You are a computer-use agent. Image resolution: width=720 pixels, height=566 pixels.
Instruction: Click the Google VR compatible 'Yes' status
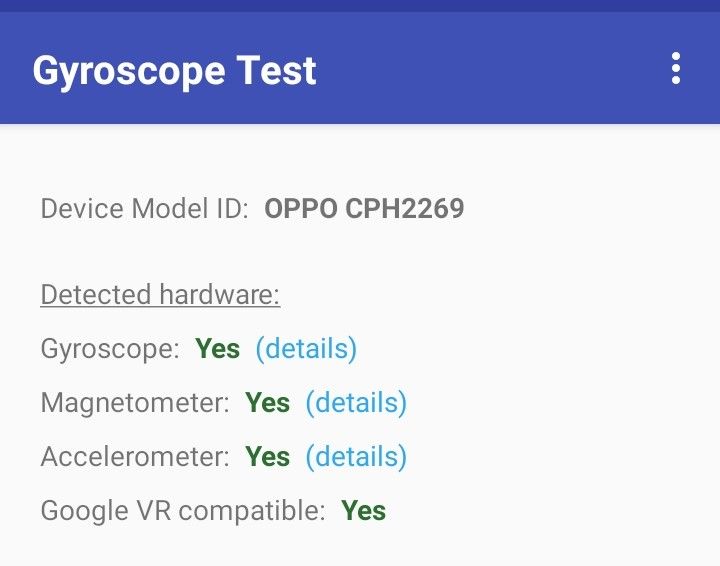(364, 510)
